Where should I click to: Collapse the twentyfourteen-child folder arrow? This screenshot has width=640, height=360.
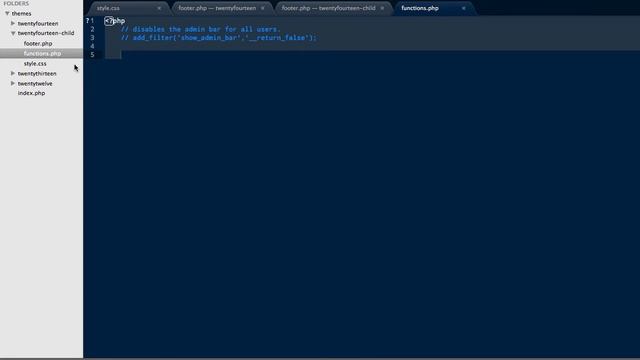tap(13, 33)
